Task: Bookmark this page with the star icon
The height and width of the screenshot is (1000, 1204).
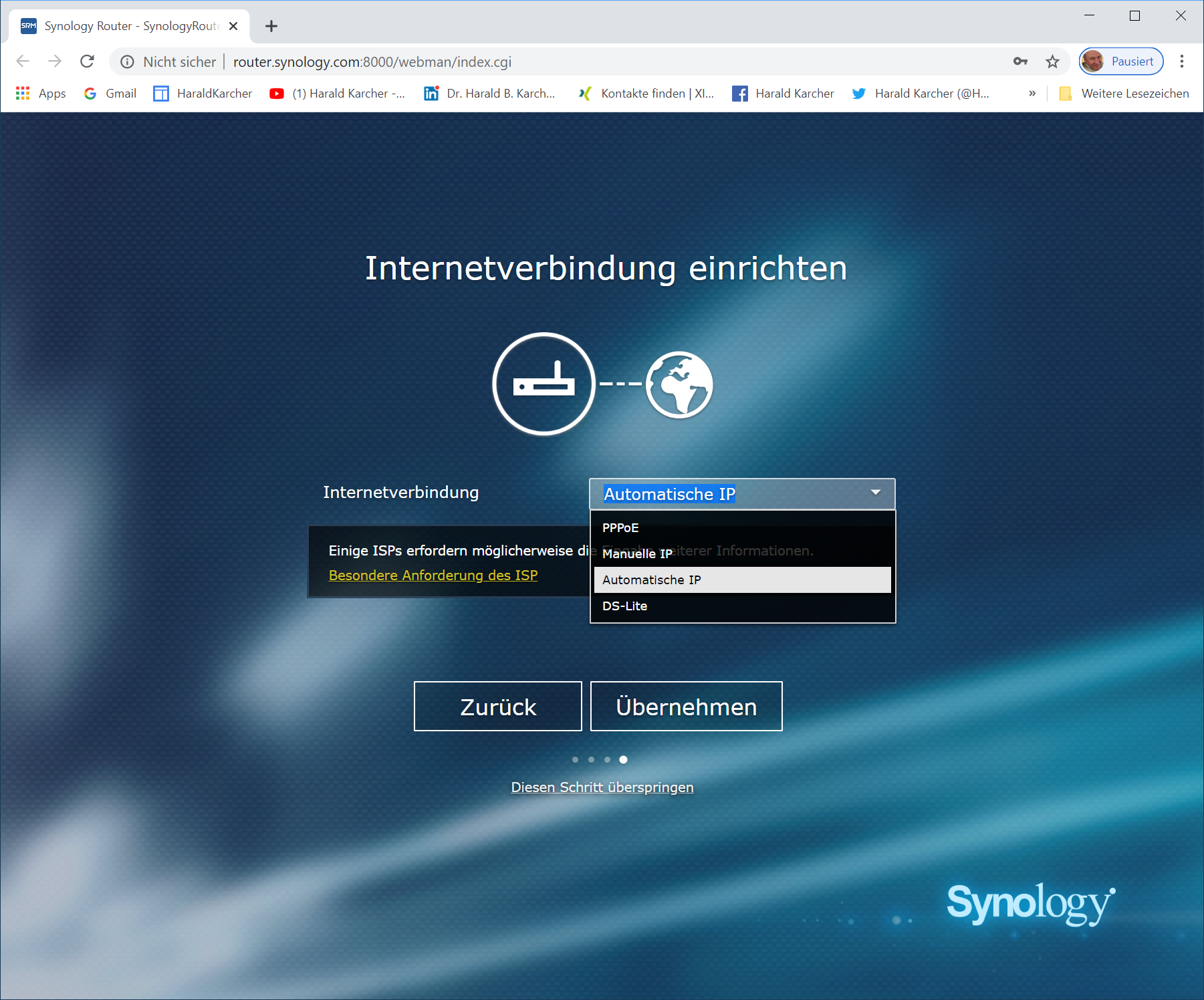Action: pyautogui.click(x=1052, y=61)
